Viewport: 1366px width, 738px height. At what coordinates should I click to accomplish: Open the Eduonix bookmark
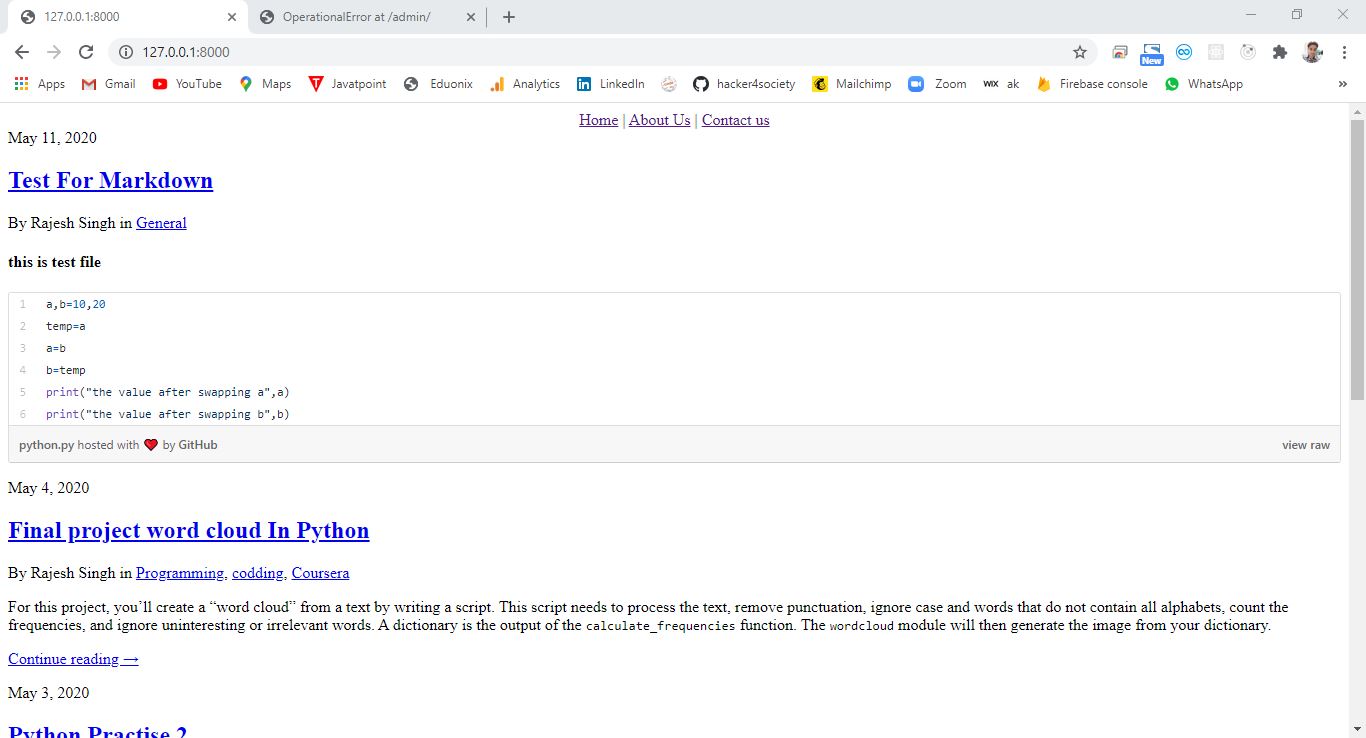(x=438, y=84)
